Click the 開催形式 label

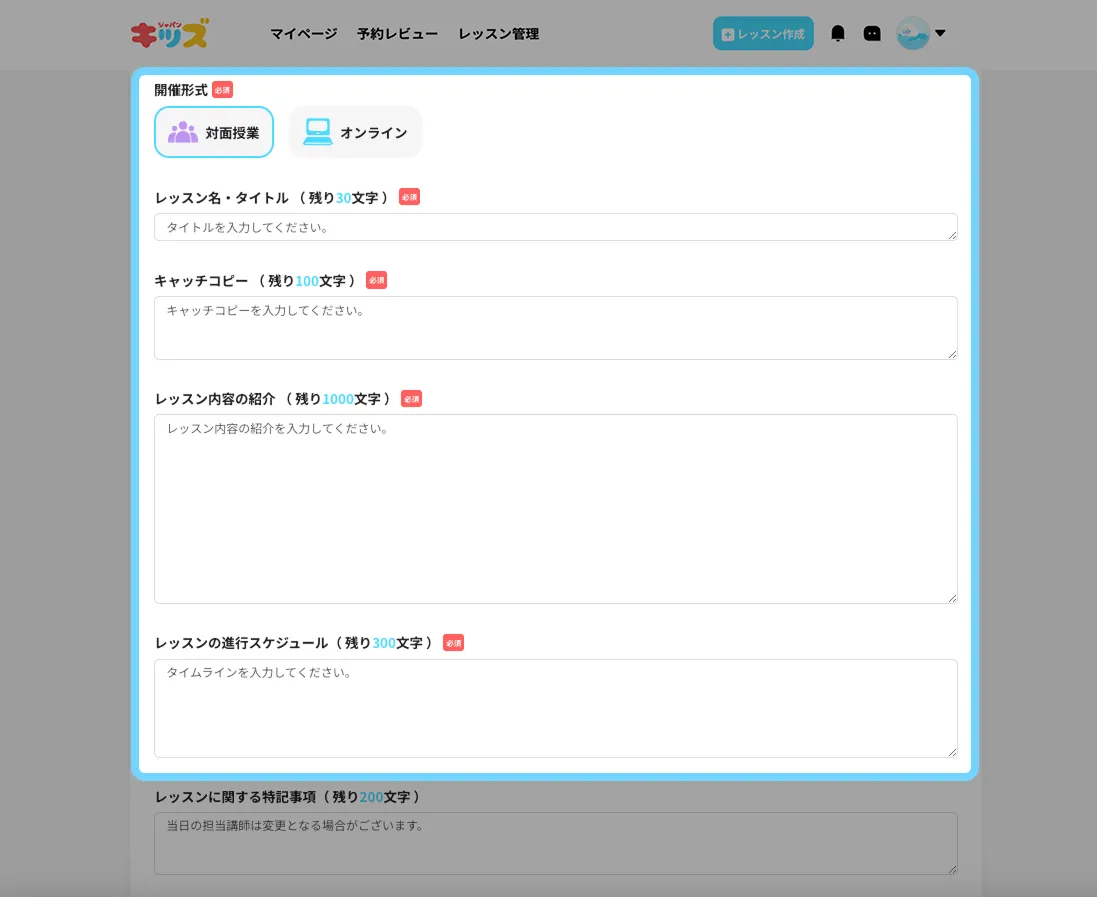click(x=181, y=90)
